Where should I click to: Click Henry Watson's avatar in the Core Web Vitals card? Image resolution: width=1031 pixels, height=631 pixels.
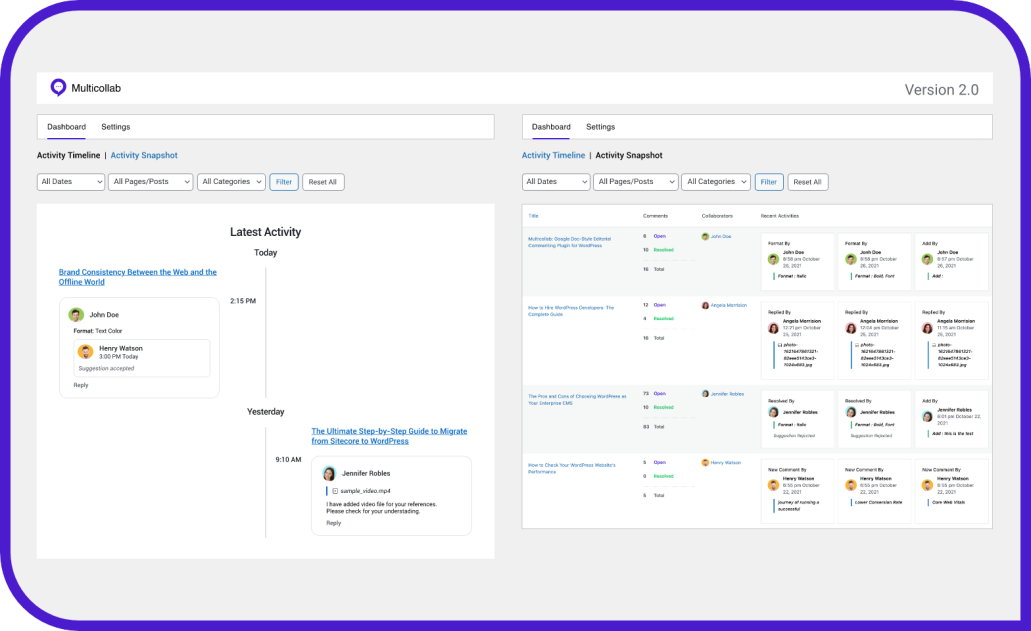click(x=927, y=485)
